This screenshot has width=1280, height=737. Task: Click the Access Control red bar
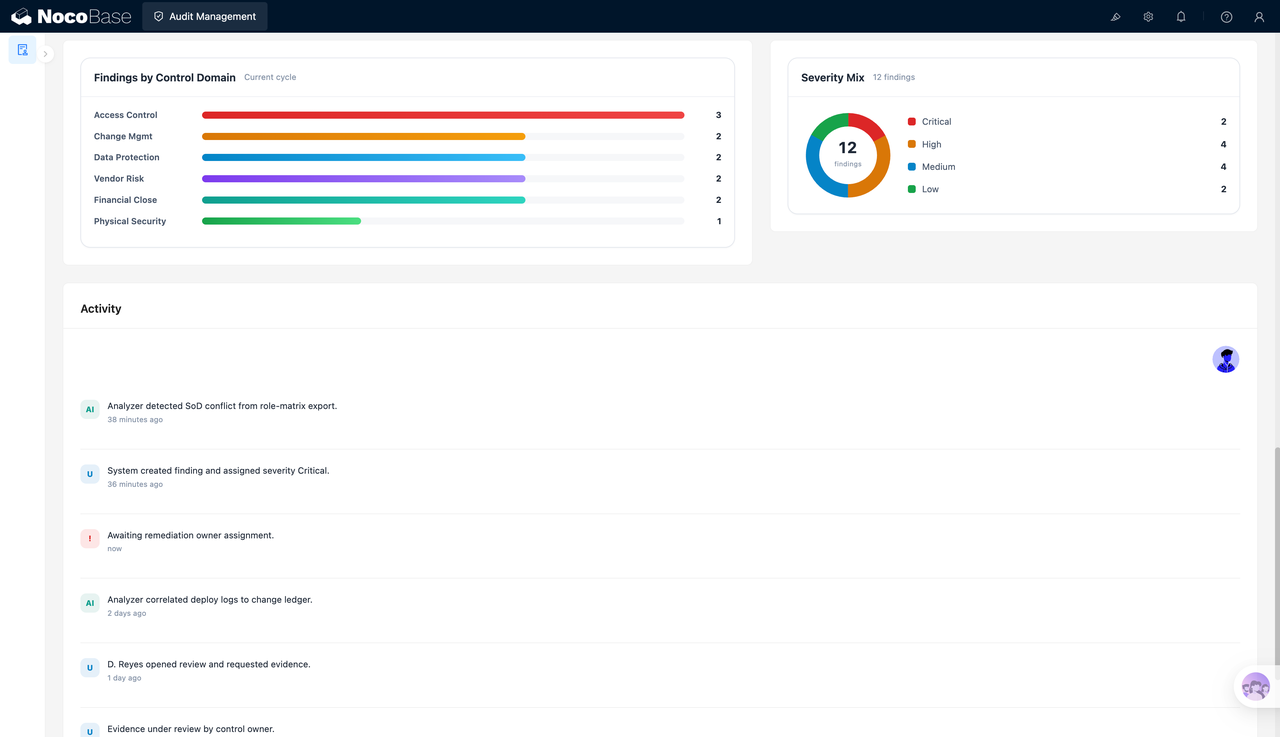coord(443,115)
